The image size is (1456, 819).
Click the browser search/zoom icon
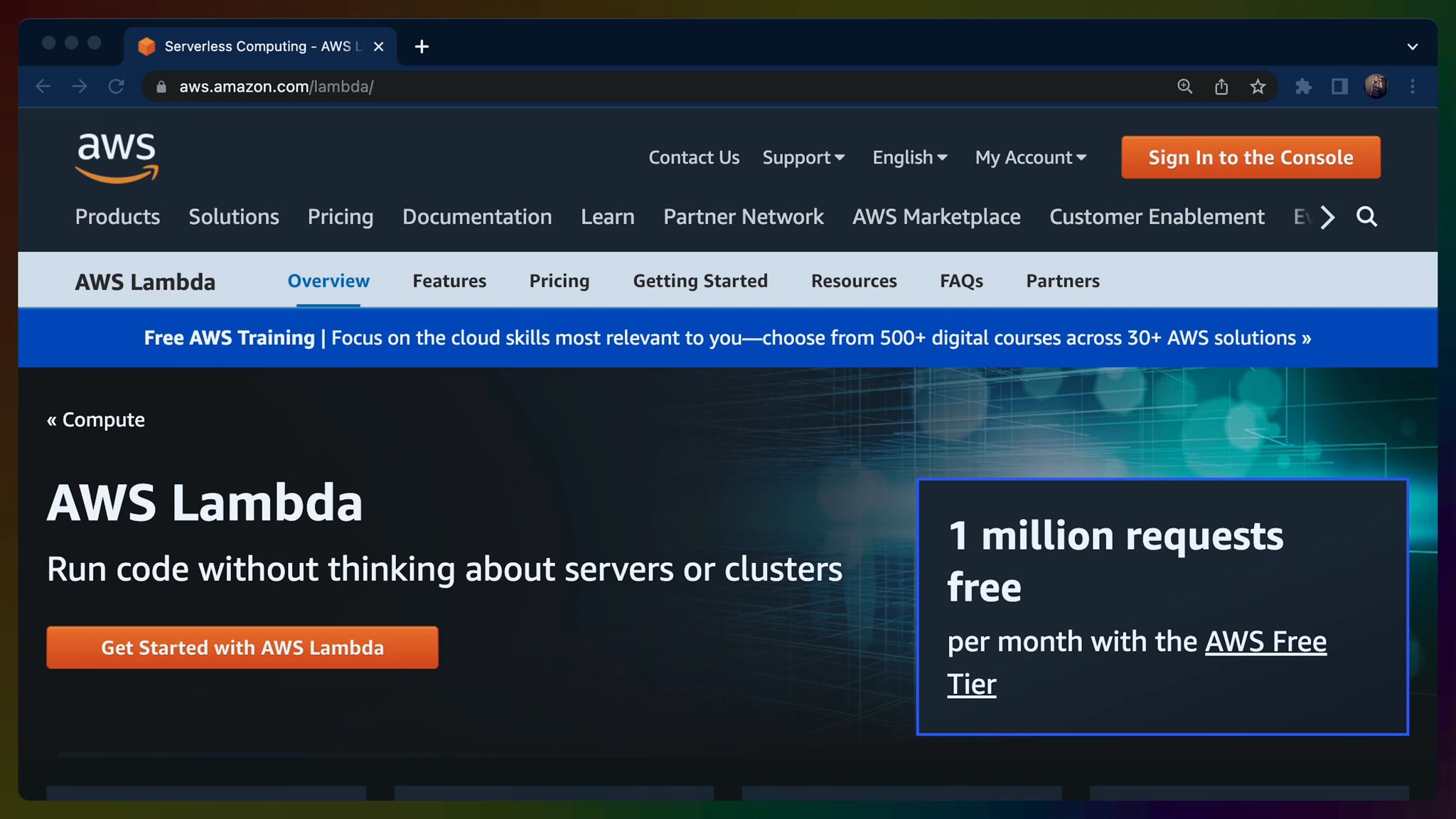point(1185,87)
